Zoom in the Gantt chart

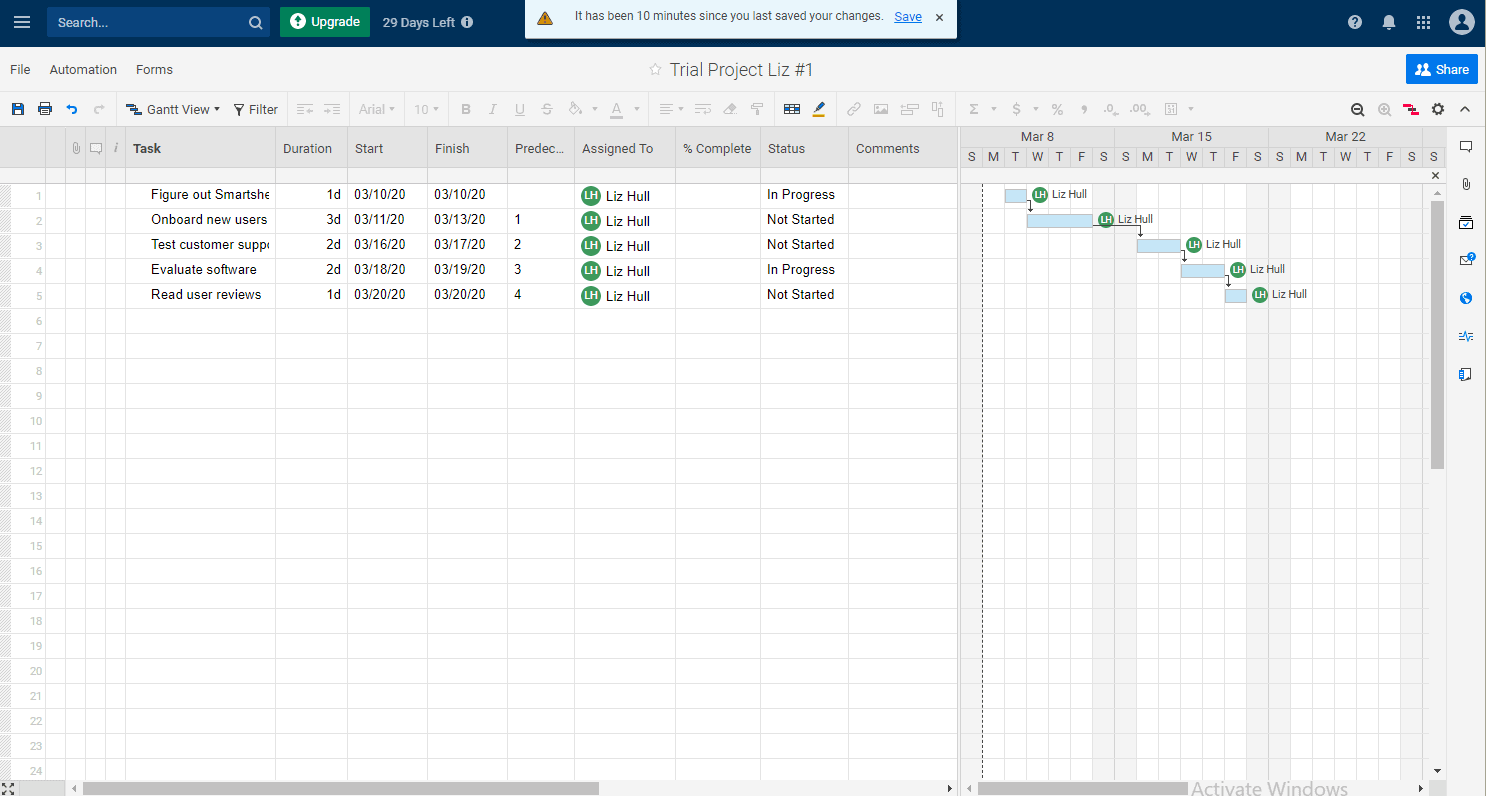pos(1384,109)
